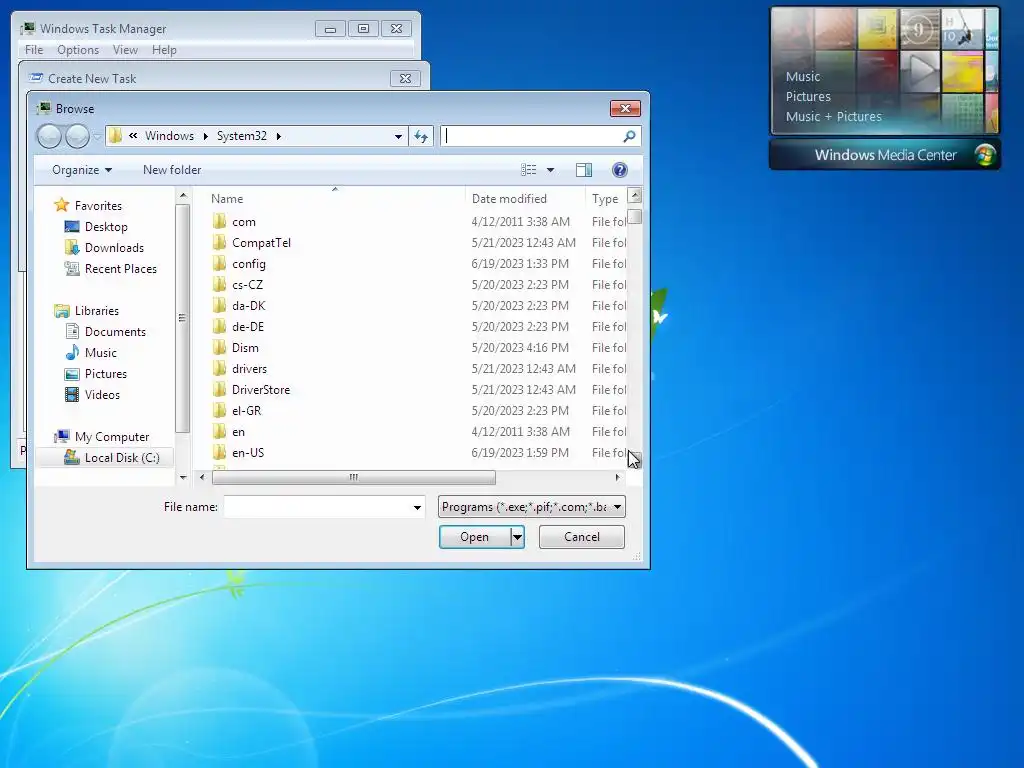
Task: Close the Create New Task dialog
Action: (x=405, y=78)
